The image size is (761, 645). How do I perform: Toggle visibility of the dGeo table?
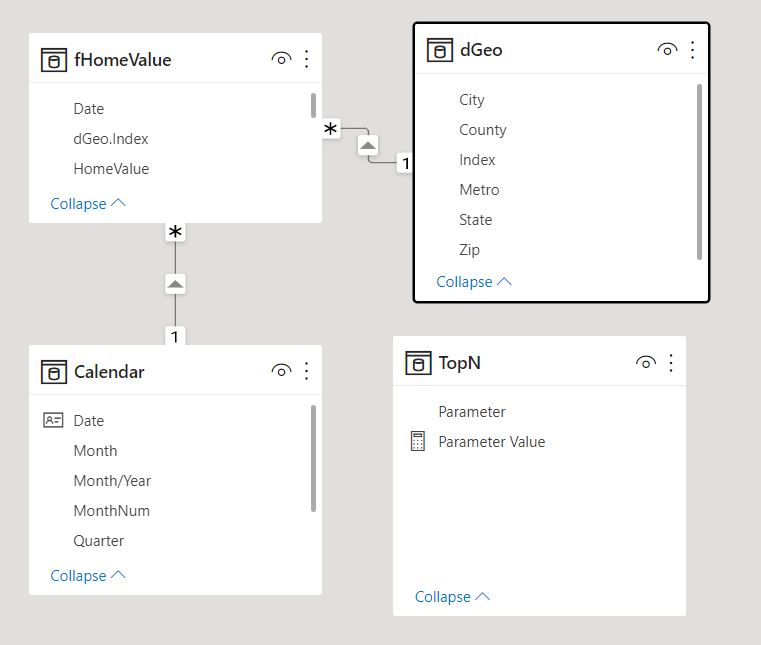click(667, 50)
